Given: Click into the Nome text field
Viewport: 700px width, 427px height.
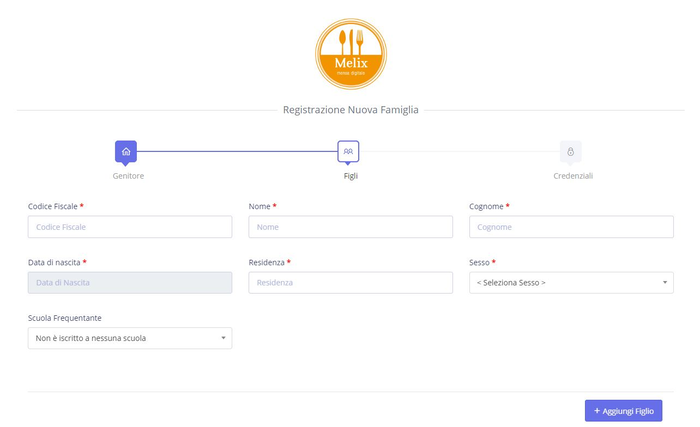Looking at the screenshot, I should click(x=350, y=227).
